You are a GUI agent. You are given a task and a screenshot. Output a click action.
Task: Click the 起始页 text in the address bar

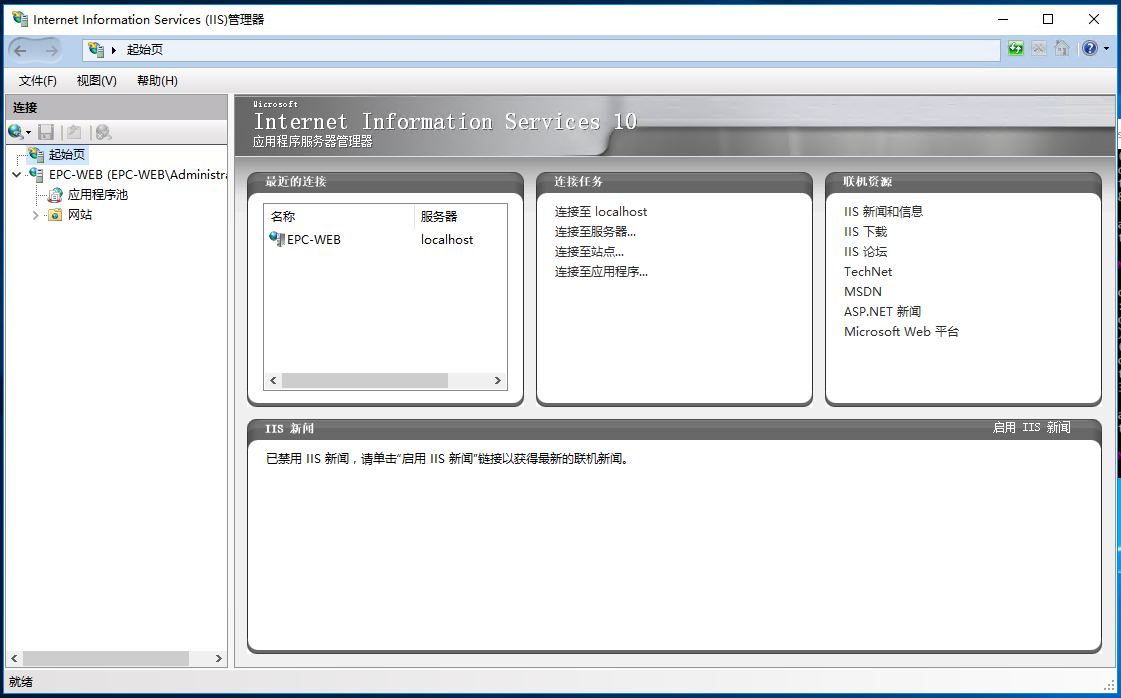(145, 50)
